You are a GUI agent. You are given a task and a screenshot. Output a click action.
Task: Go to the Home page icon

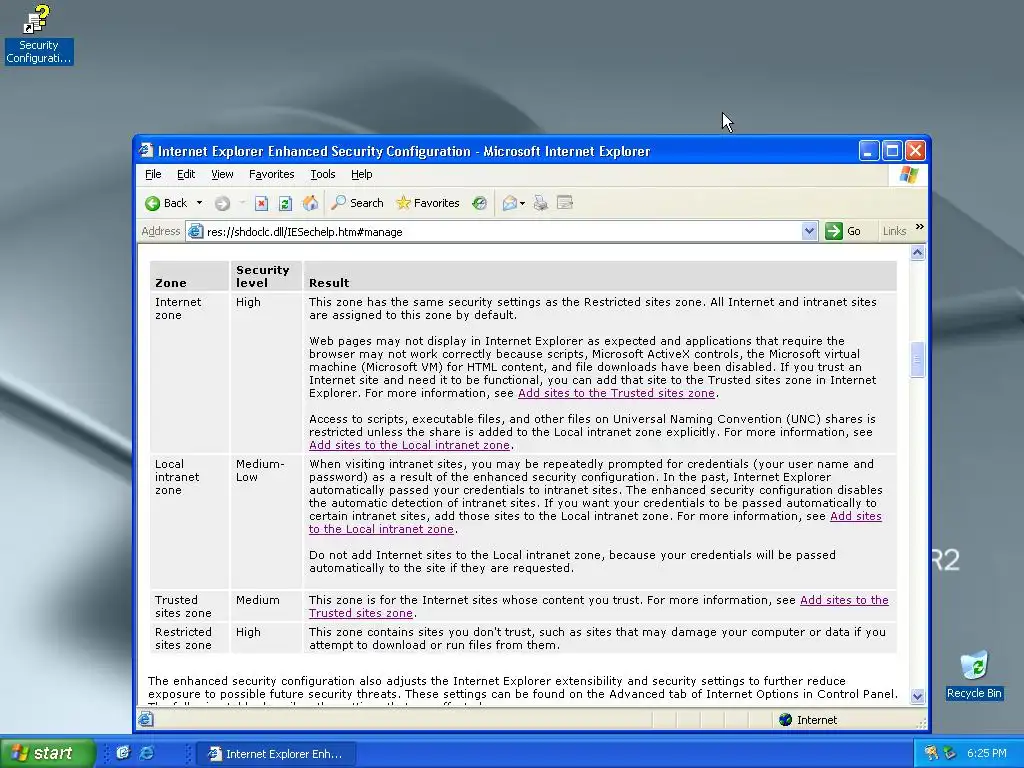(x=310, y=203)
